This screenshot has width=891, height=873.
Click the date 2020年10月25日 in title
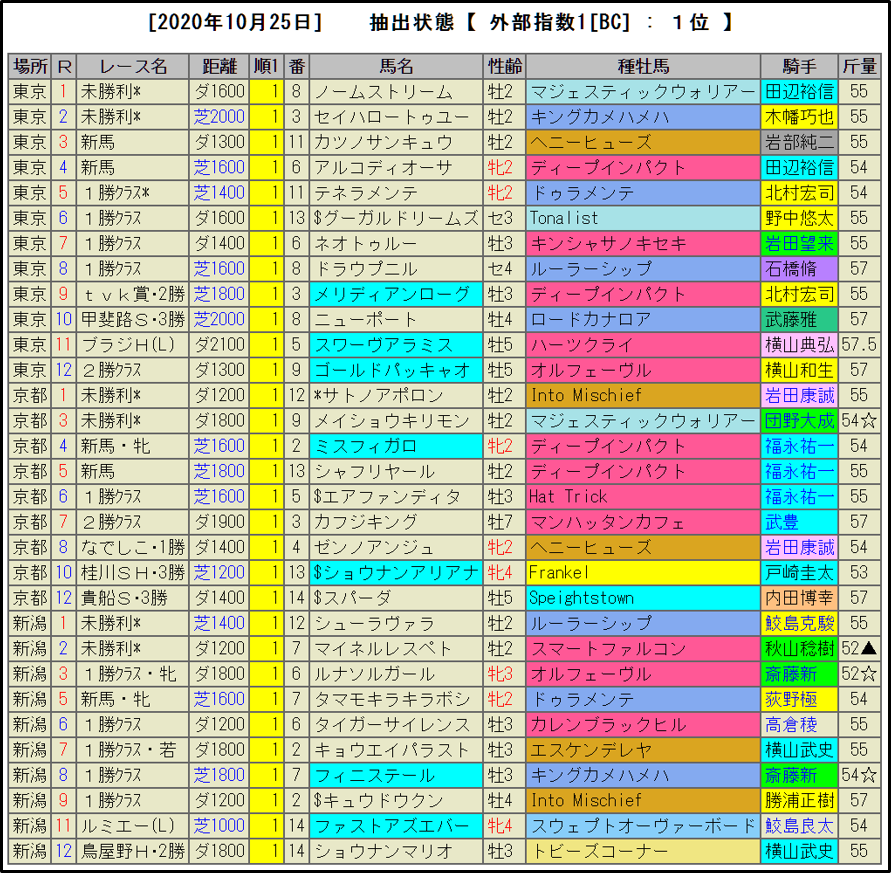[234, 22]
